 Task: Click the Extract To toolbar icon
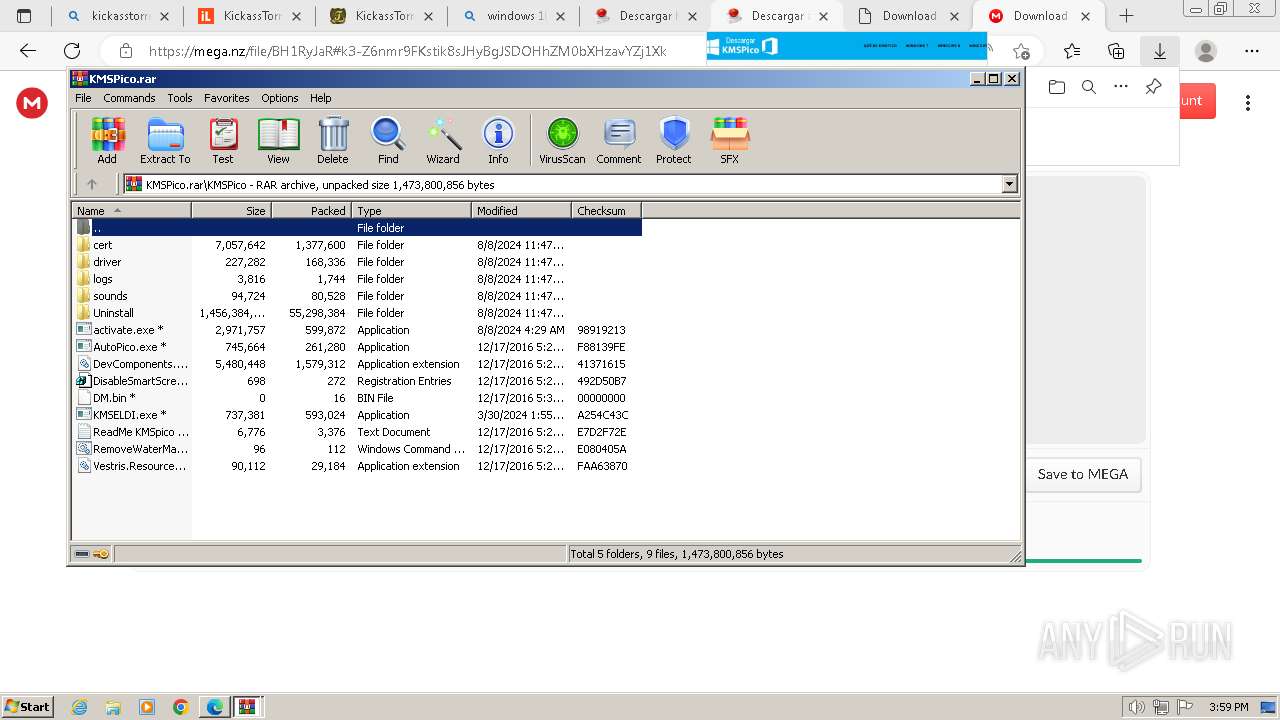tap(165, 141)
